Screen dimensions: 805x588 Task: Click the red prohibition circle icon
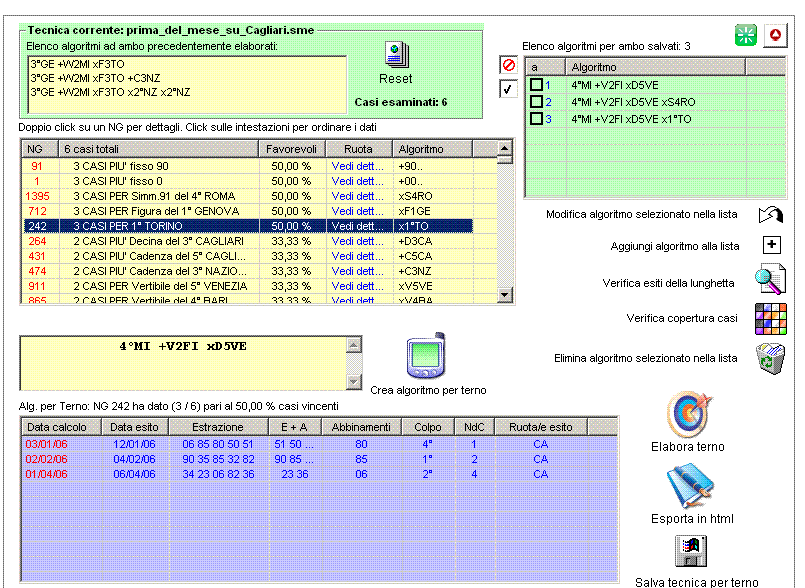coord(508,65)
